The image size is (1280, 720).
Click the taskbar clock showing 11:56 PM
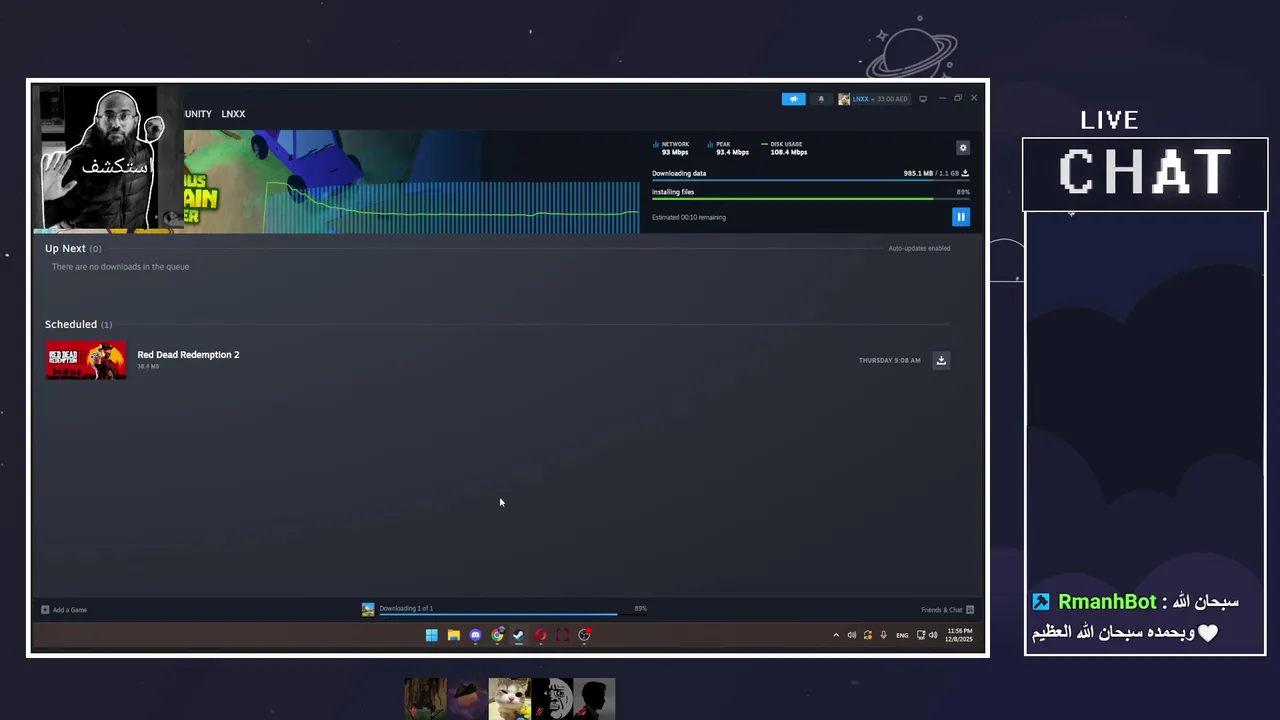pos(959,635)
